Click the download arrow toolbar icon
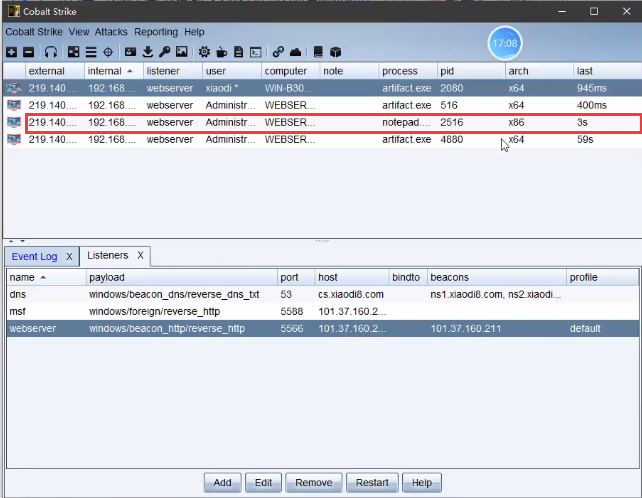642x498 pixels. pyautogui.click(x=147, y=52)
